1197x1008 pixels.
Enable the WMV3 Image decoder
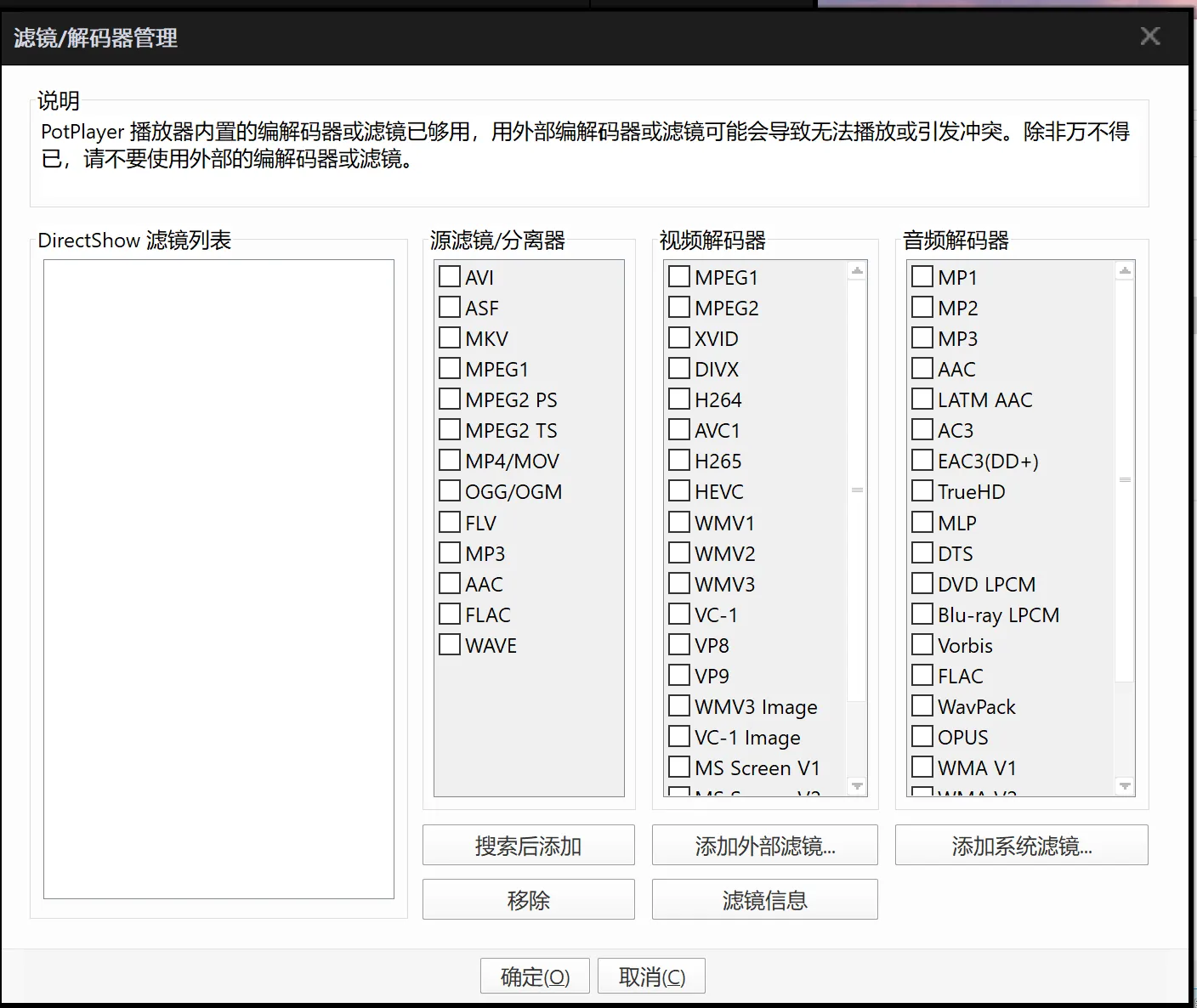point(678,705)
